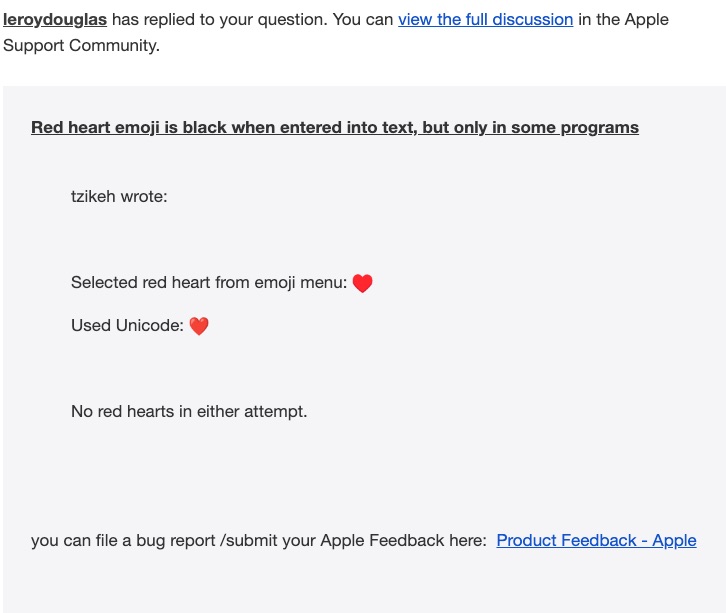This screenshot has width=726, height=613.
Task: Click the "tzikeh wrote:" quote attribution
Action: [x=119, y=196]
